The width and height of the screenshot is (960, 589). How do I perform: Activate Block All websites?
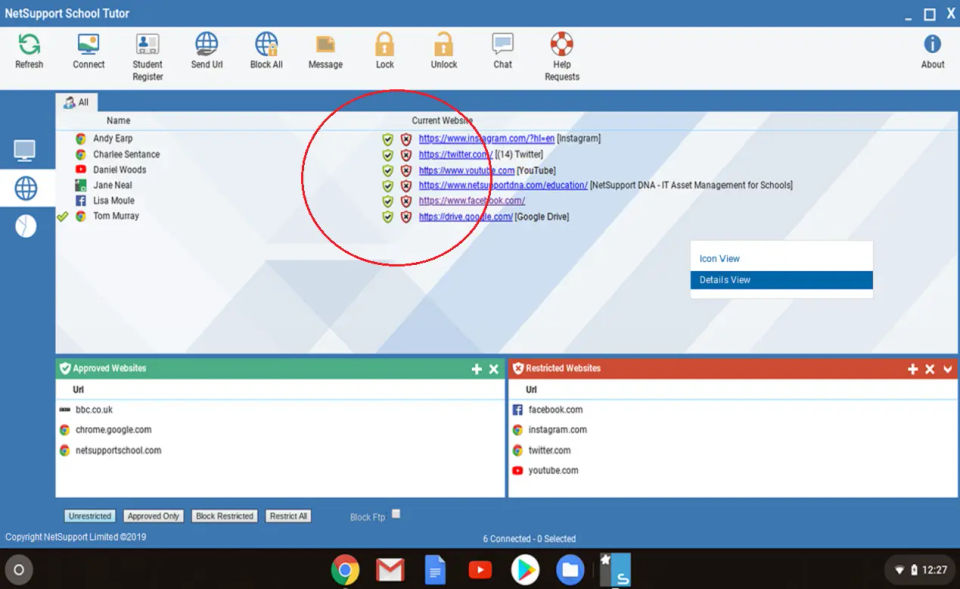coord(266,51)
